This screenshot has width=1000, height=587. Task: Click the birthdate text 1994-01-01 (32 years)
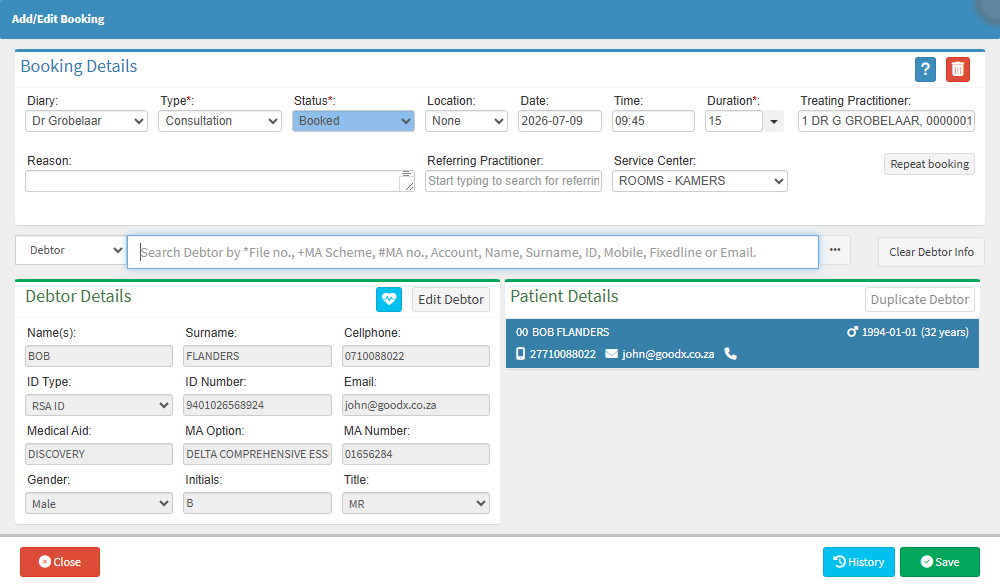coord(915,332)
